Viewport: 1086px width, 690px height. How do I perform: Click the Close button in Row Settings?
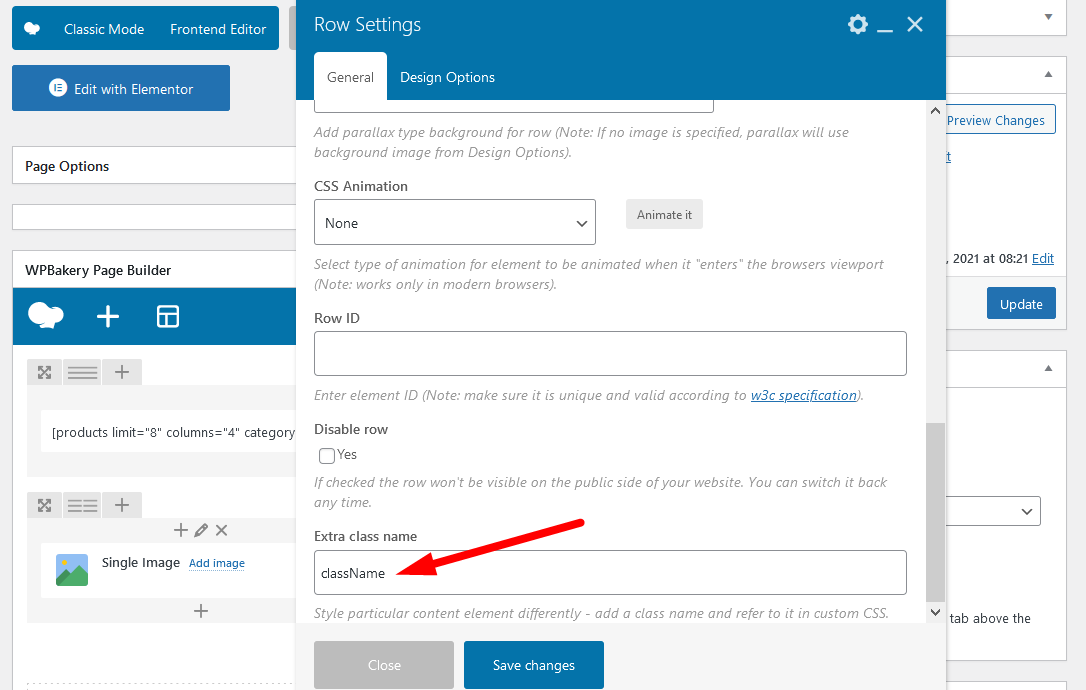pyautogui.click(x=384, y=665)
